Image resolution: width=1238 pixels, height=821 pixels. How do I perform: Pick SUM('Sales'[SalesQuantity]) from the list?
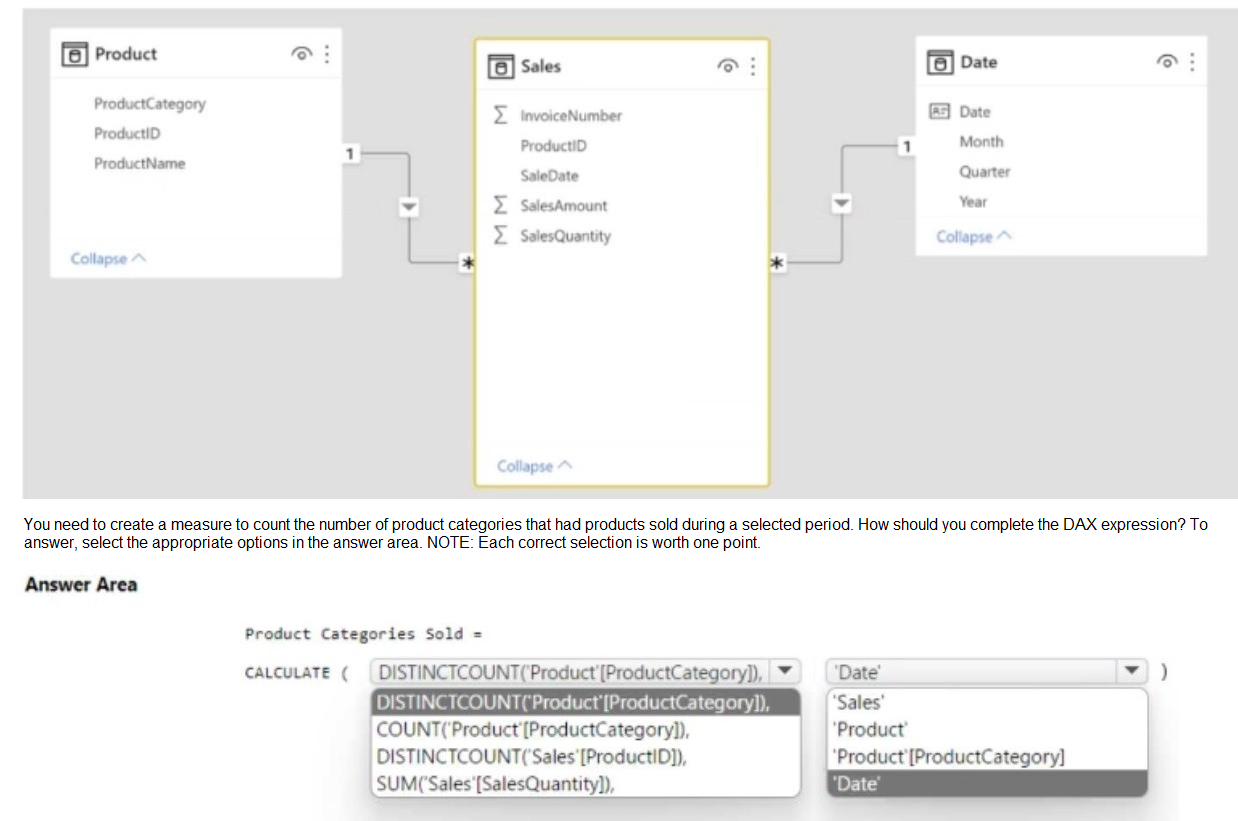pos(495,784)
